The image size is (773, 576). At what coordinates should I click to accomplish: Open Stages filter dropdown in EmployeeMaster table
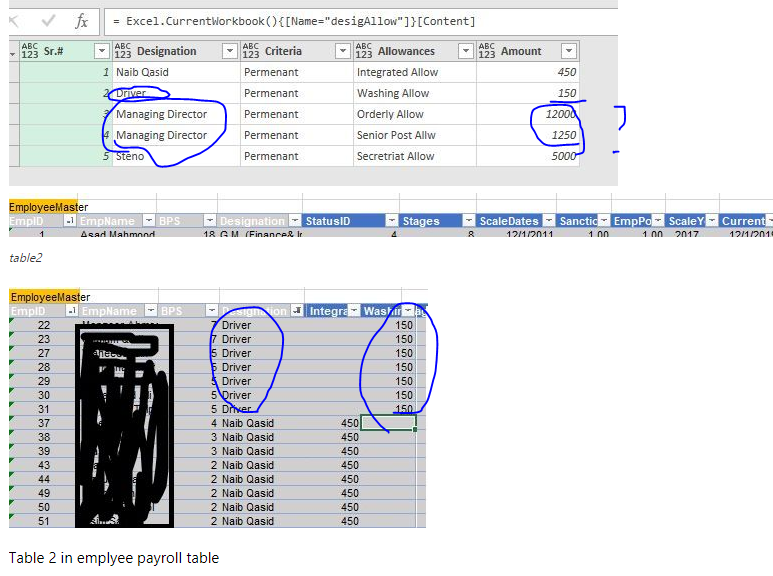tap(468, 220)
